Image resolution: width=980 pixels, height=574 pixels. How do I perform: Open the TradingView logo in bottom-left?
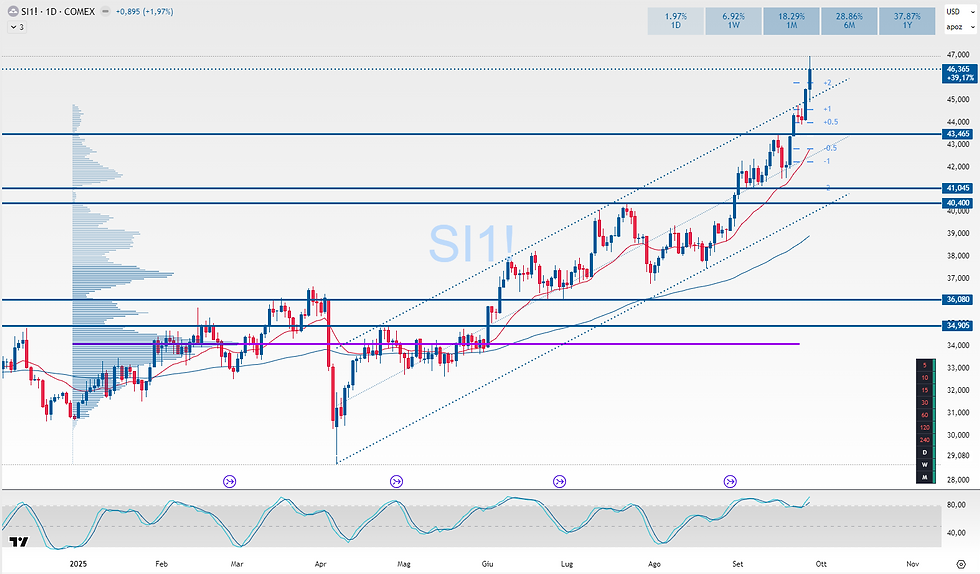coord(19,541)
